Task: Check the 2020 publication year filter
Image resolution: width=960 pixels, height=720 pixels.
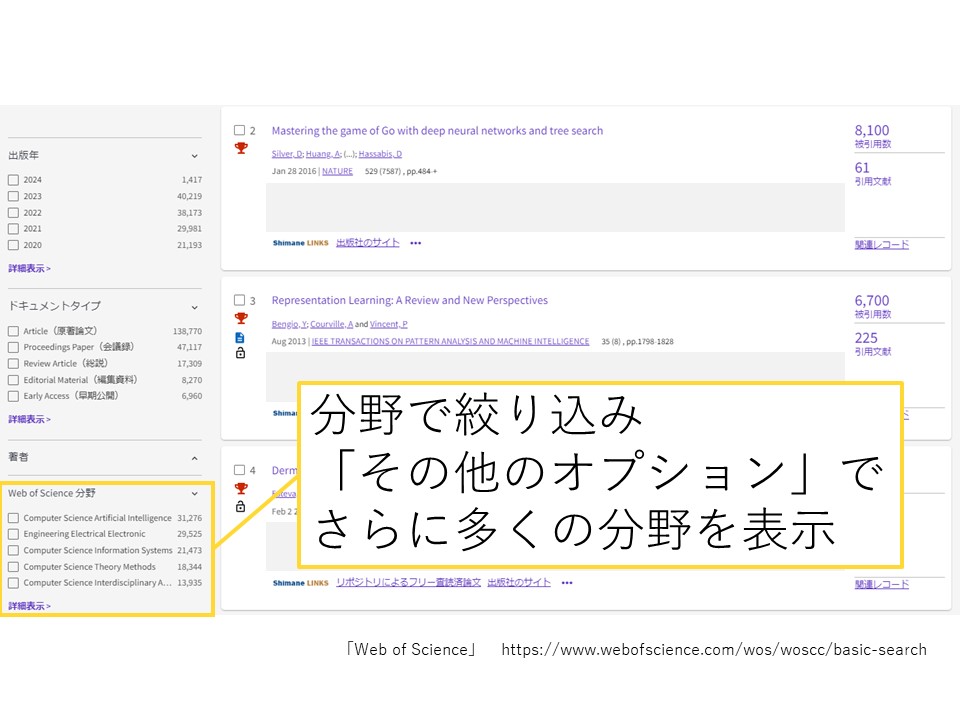Action: [x=13, y=246]
